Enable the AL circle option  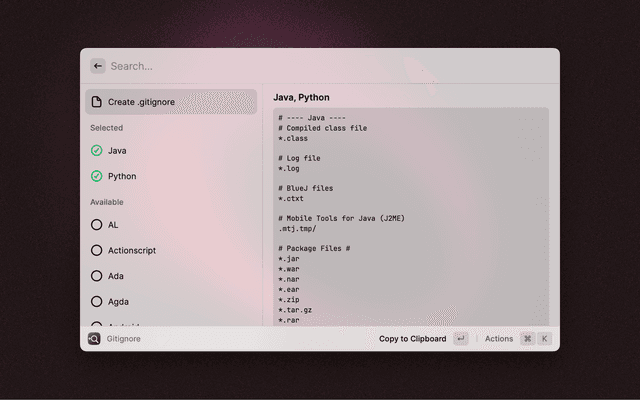click(x=97, y=225)
